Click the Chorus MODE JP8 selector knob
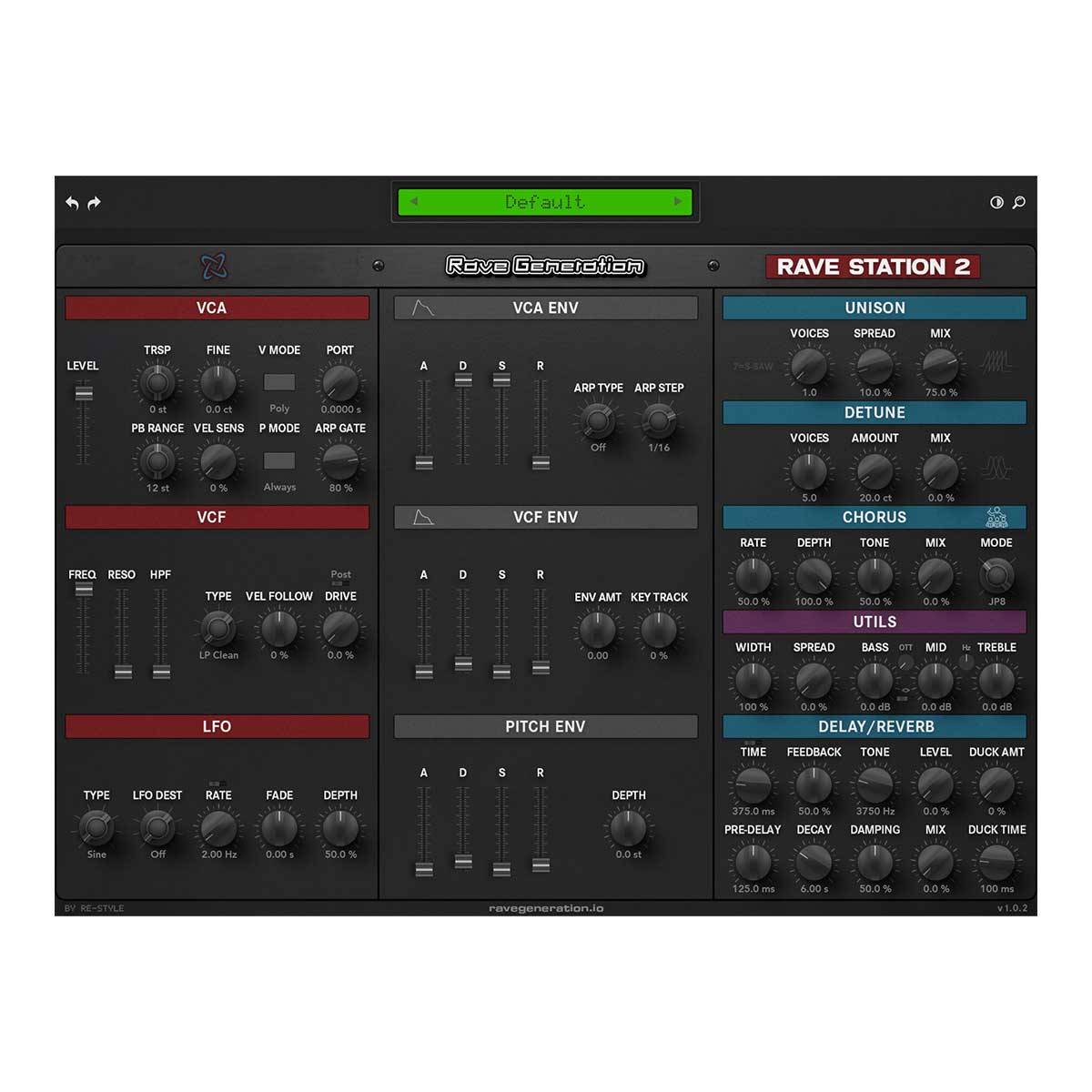The image size is (1092, 1092). pyautogui.click(x=996, y=575)
